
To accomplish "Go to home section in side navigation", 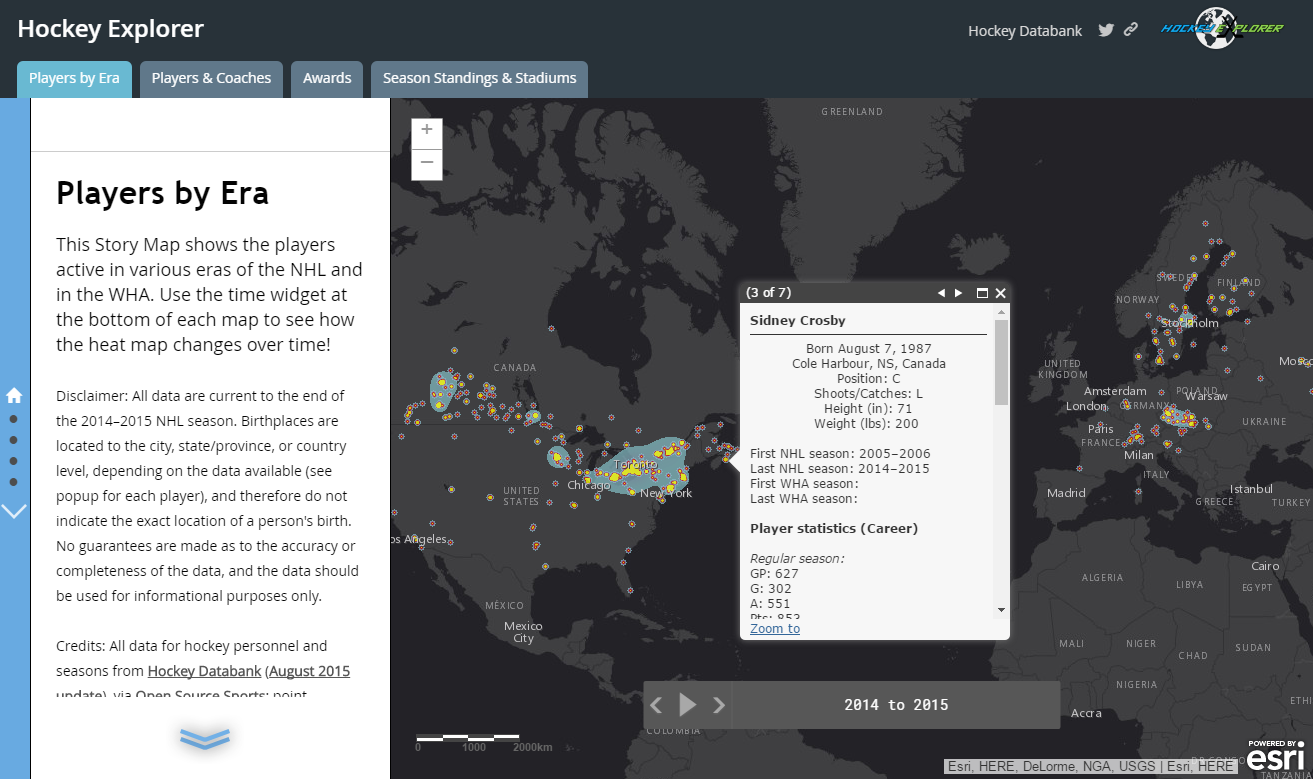I will coord(14,395).
